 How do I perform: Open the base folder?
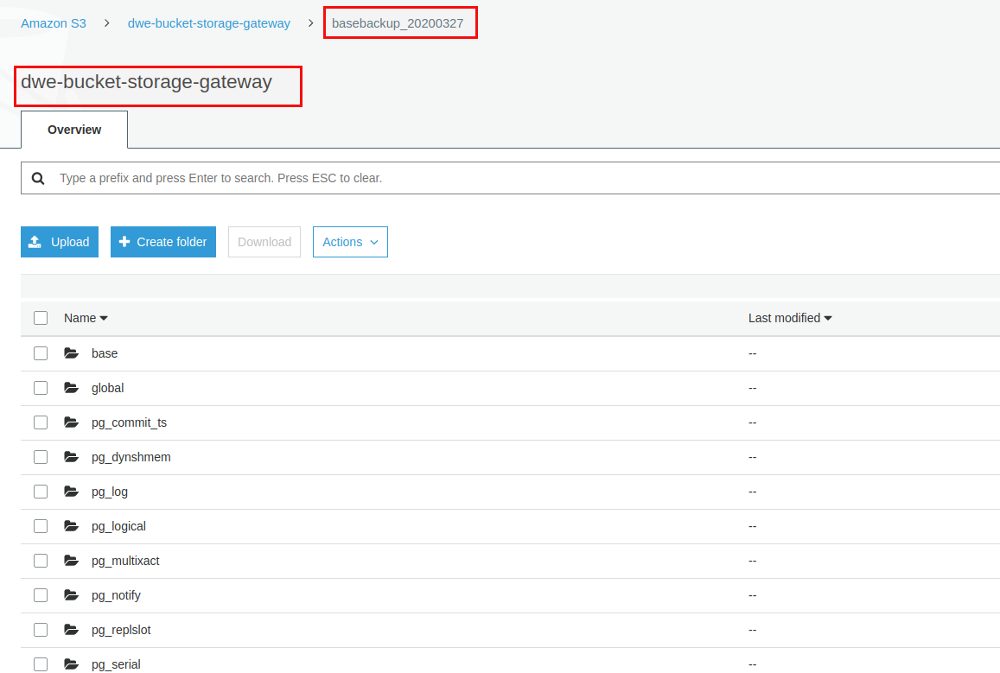pyautogui.click(x=105, y=353)
